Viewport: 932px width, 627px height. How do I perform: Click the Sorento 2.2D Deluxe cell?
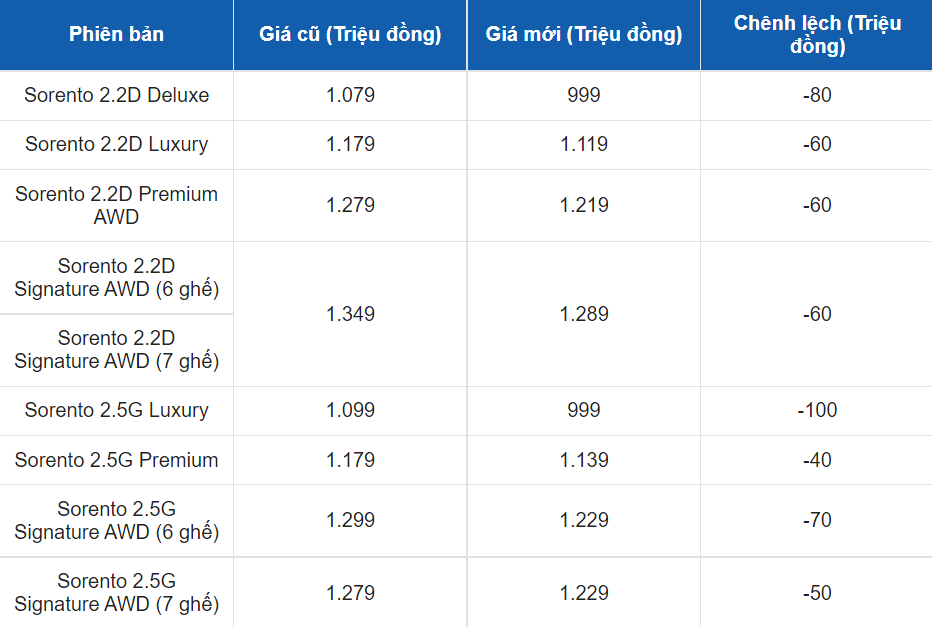[x=116, y=95]
